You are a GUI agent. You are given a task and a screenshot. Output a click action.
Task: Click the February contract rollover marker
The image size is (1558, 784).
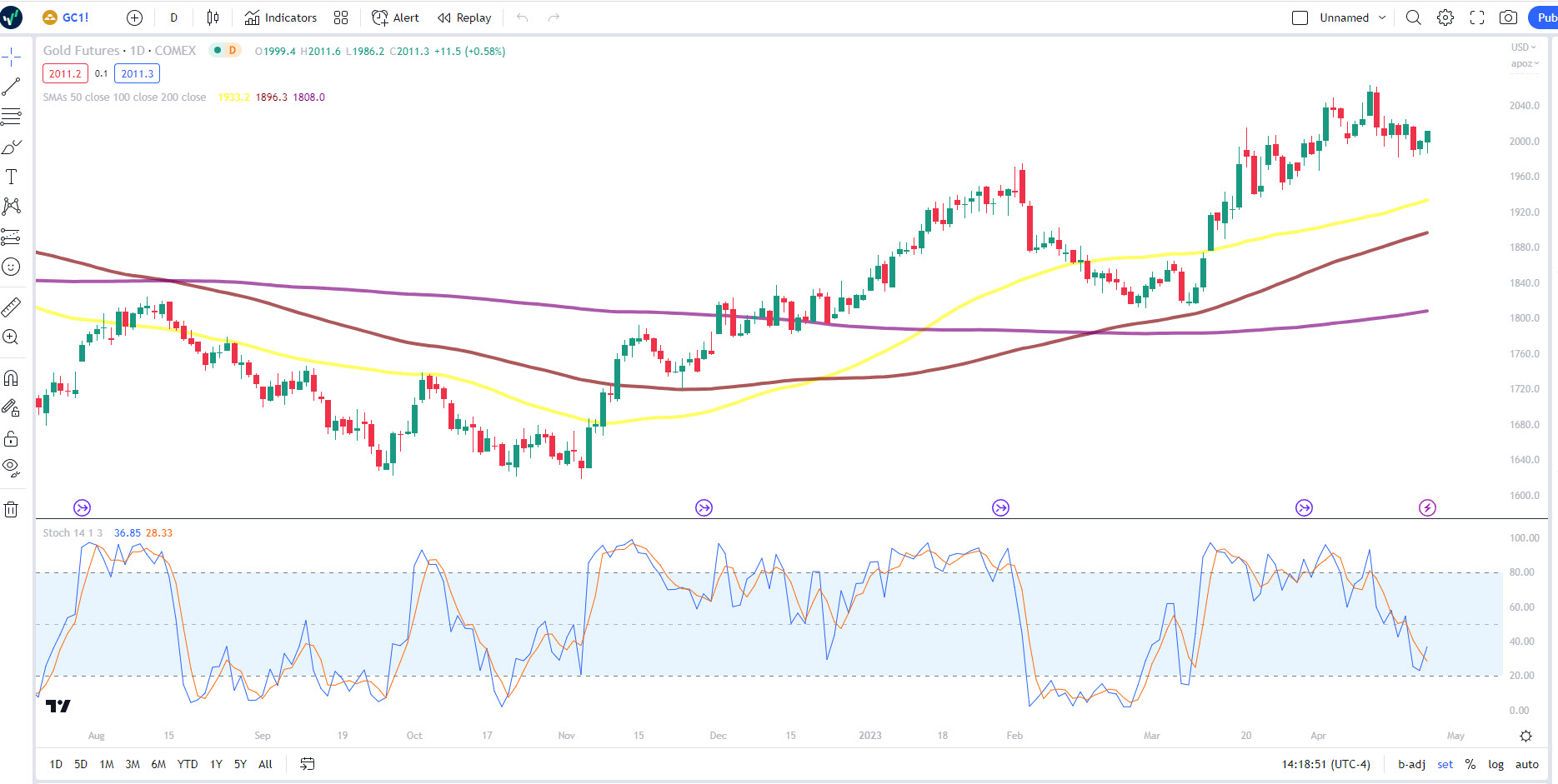pyautogui.click(x=1000, y=507)
